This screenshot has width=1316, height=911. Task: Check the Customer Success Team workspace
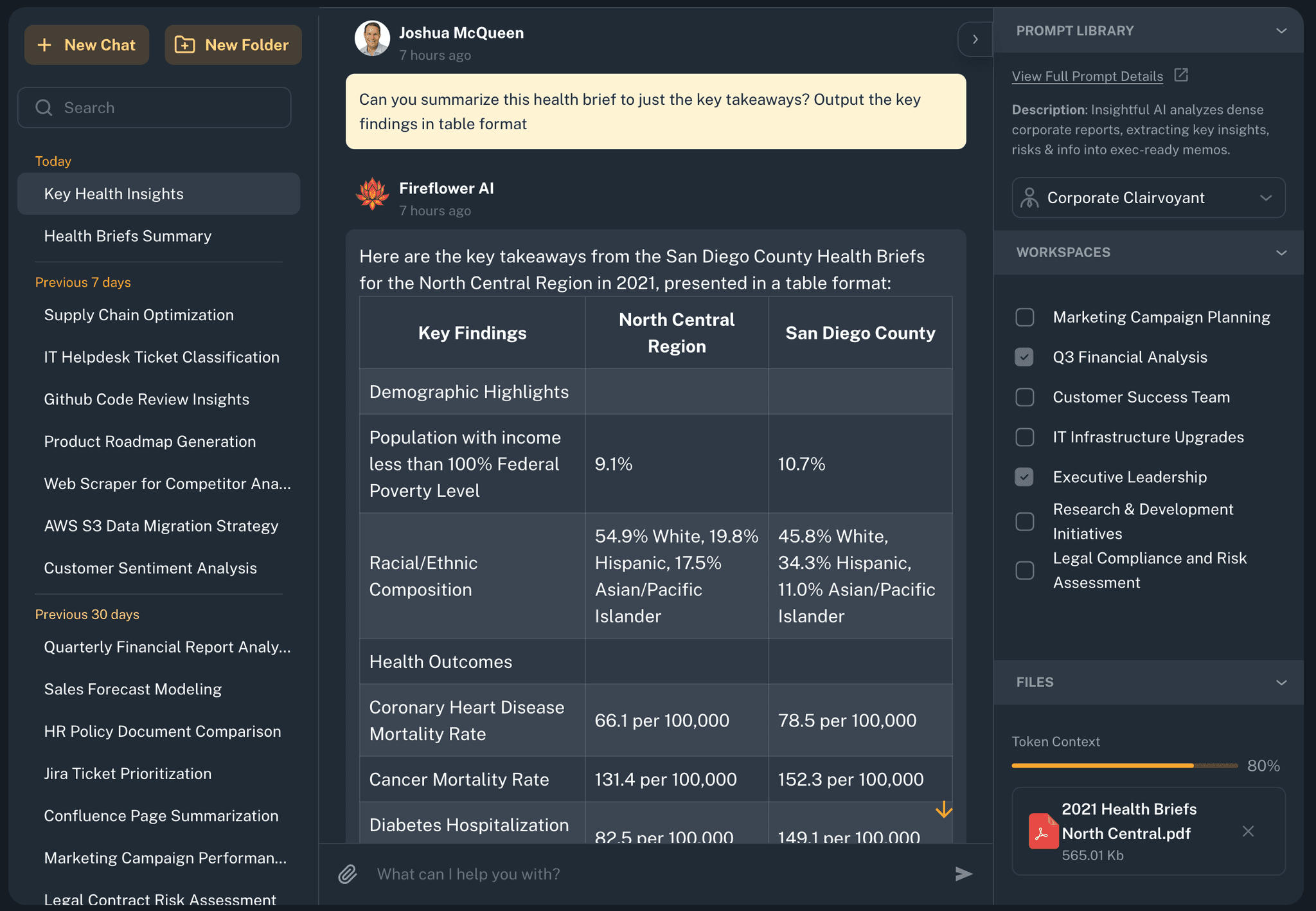pos(1025,397)
